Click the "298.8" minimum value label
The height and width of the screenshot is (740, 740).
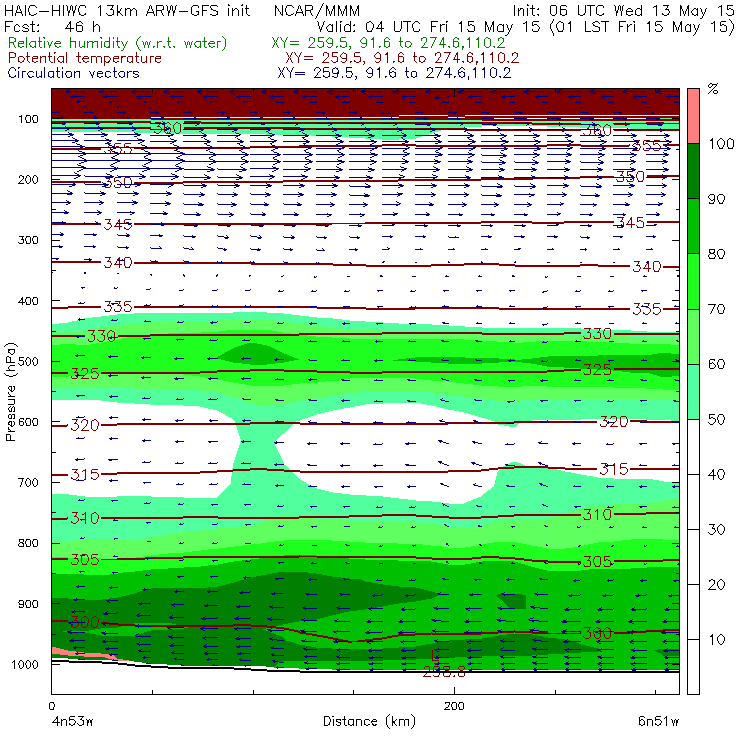click(444, 672)
